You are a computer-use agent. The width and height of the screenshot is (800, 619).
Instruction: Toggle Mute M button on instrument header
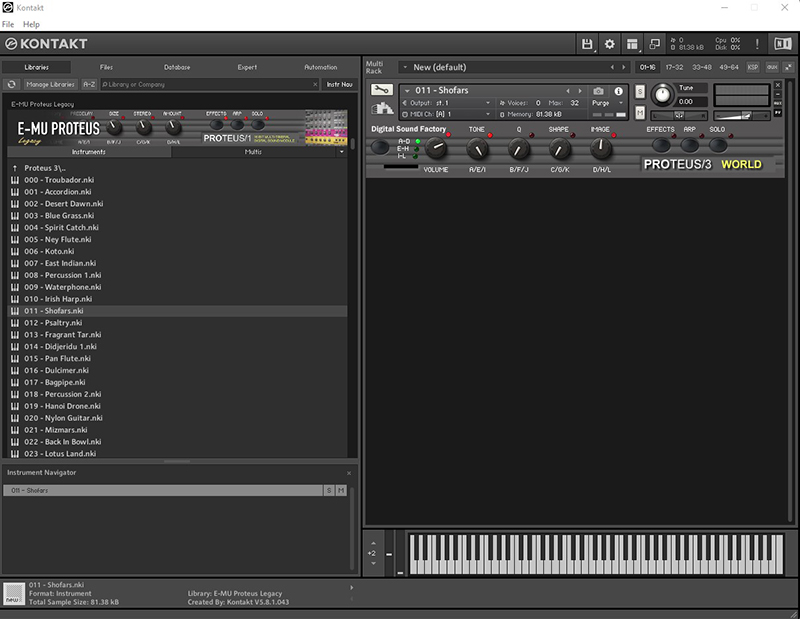coord(640,112)
